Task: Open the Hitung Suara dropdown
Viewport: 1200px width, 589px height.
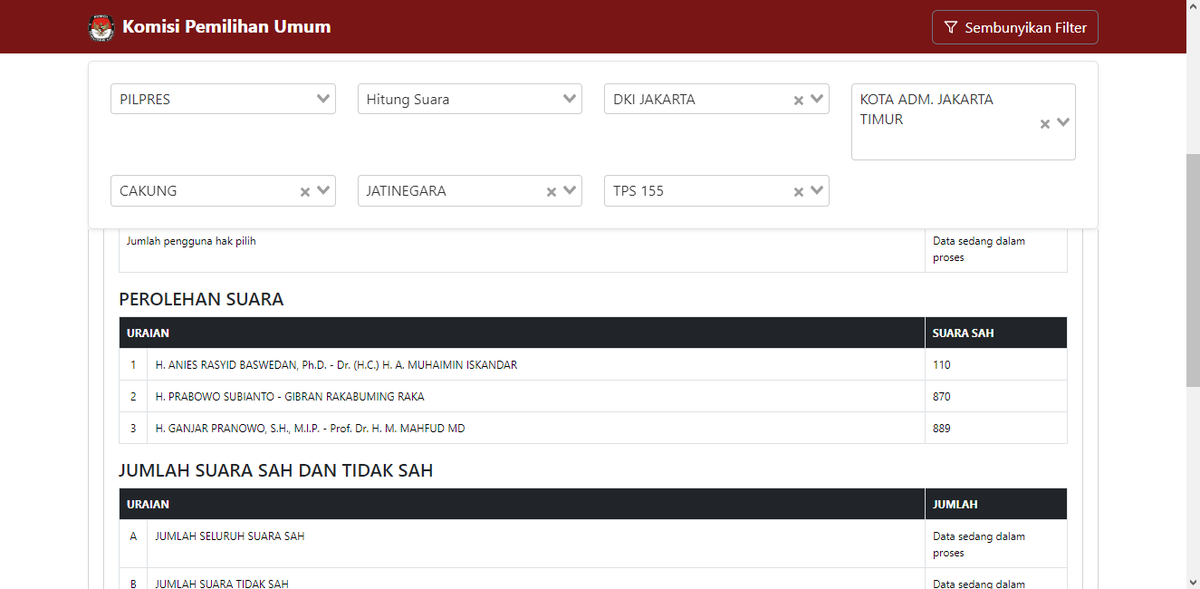Action: pyautogui.click(x=470, y=99)
